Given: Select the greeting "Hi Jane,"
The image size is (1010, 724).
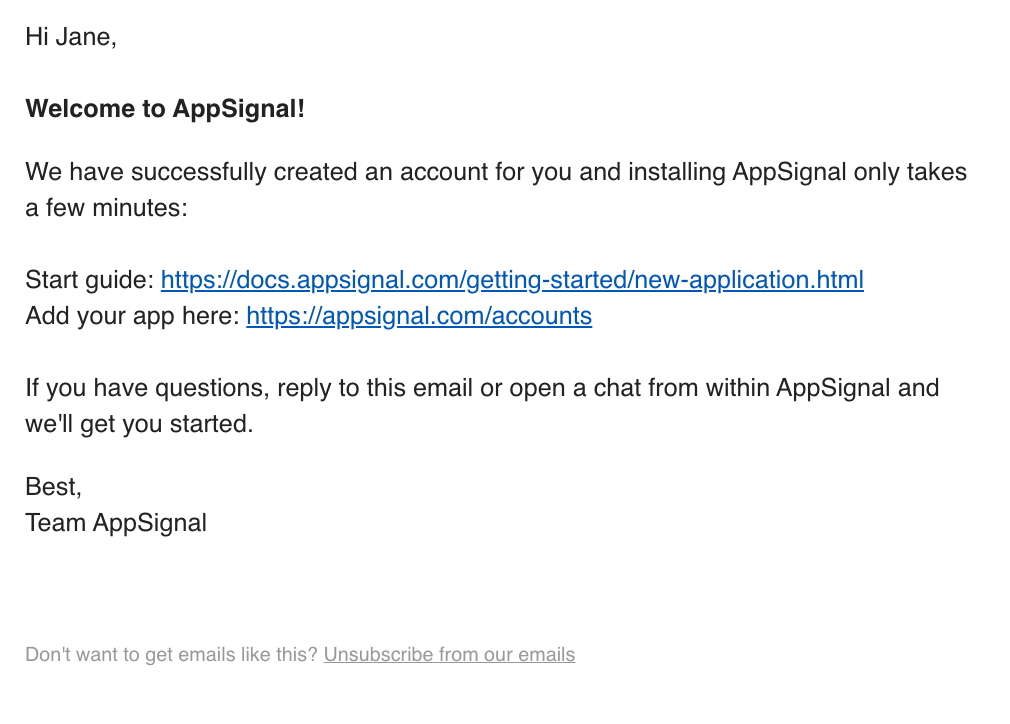Looking at the screenshot, I should point(70,36).
